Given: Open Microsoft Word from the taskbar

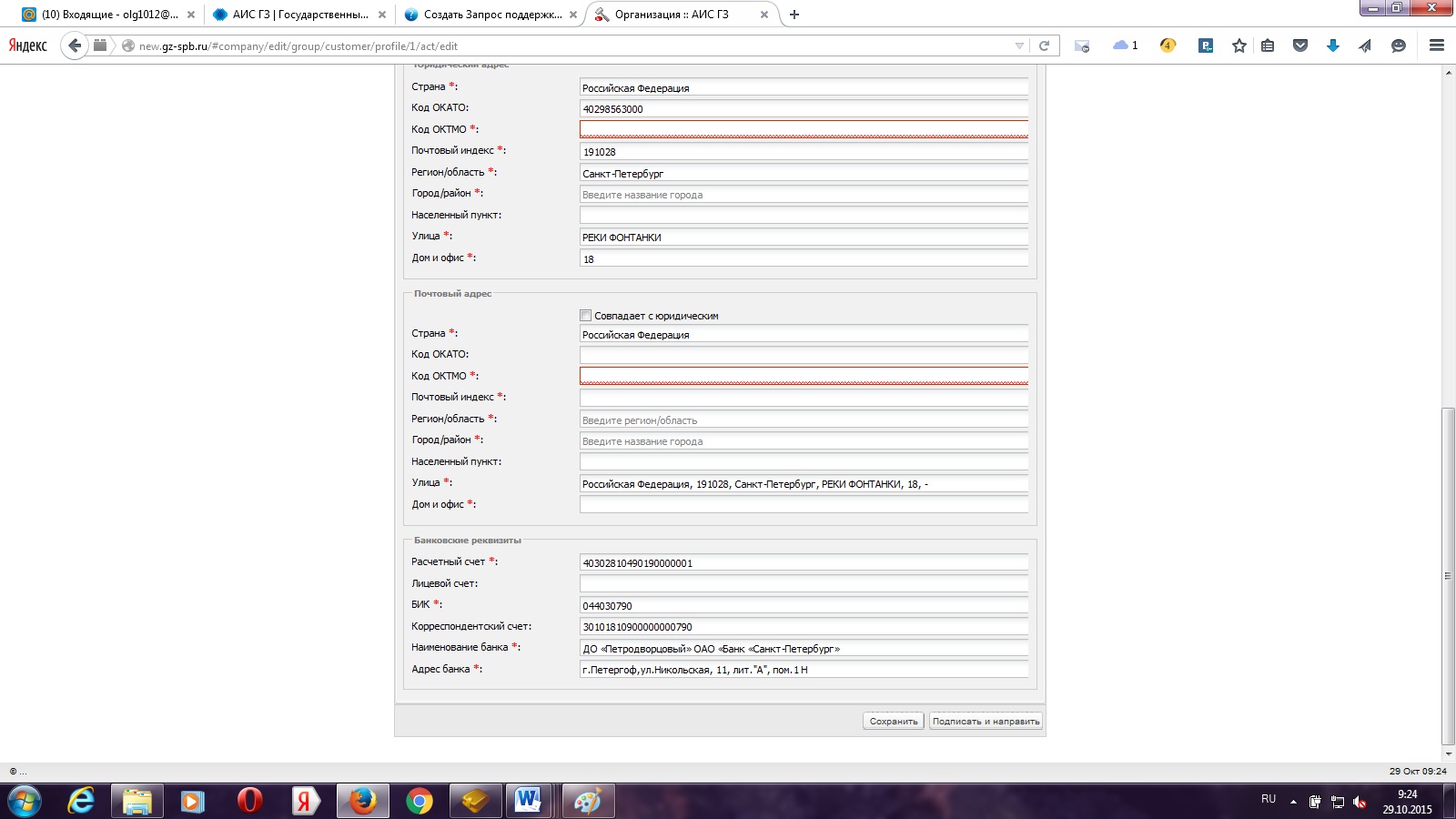Looking at the screenshot, I should tap(528, 801).
